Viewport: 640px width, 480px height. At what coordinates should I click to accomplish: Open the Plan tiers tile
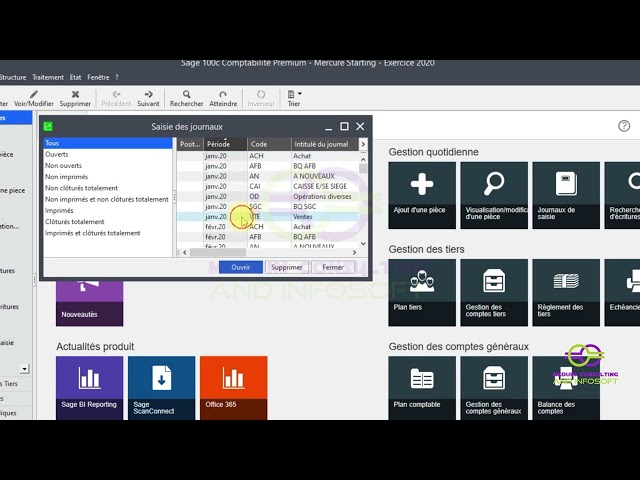(422, 292)
